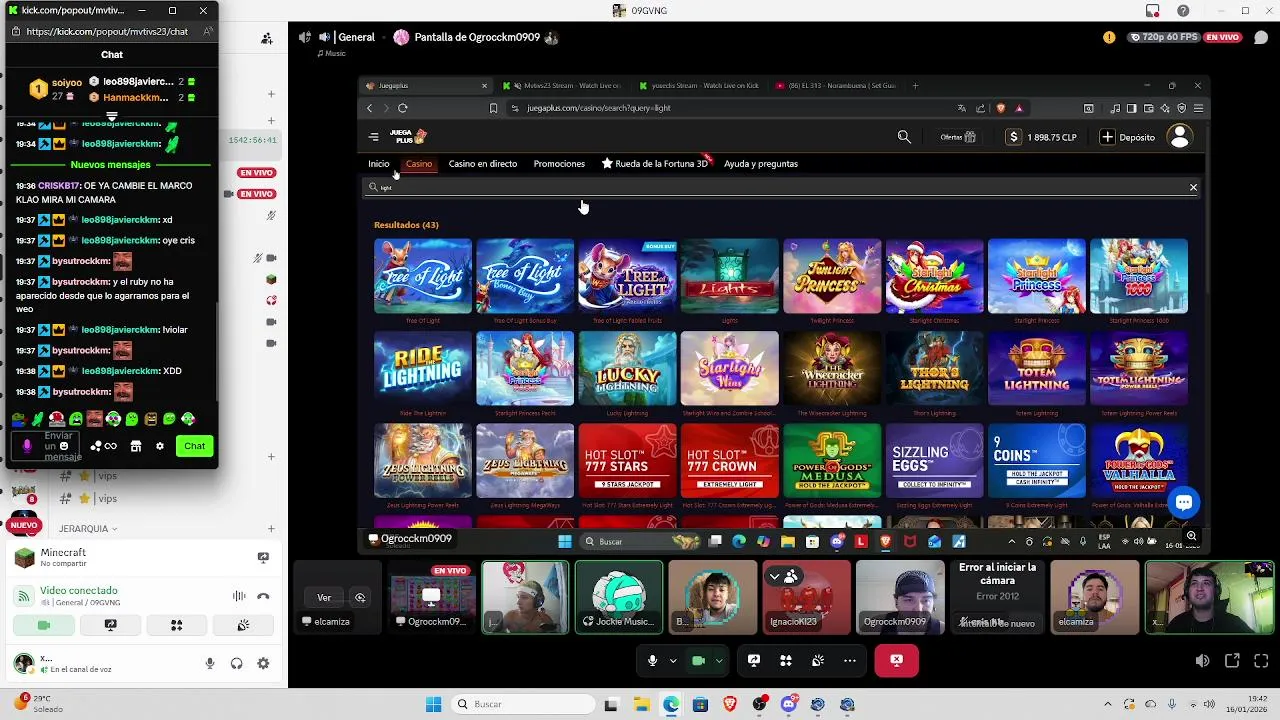Clear the casino search with the X icon
The width and height of the screenshot is (1280, 720).
point(1193,187)
